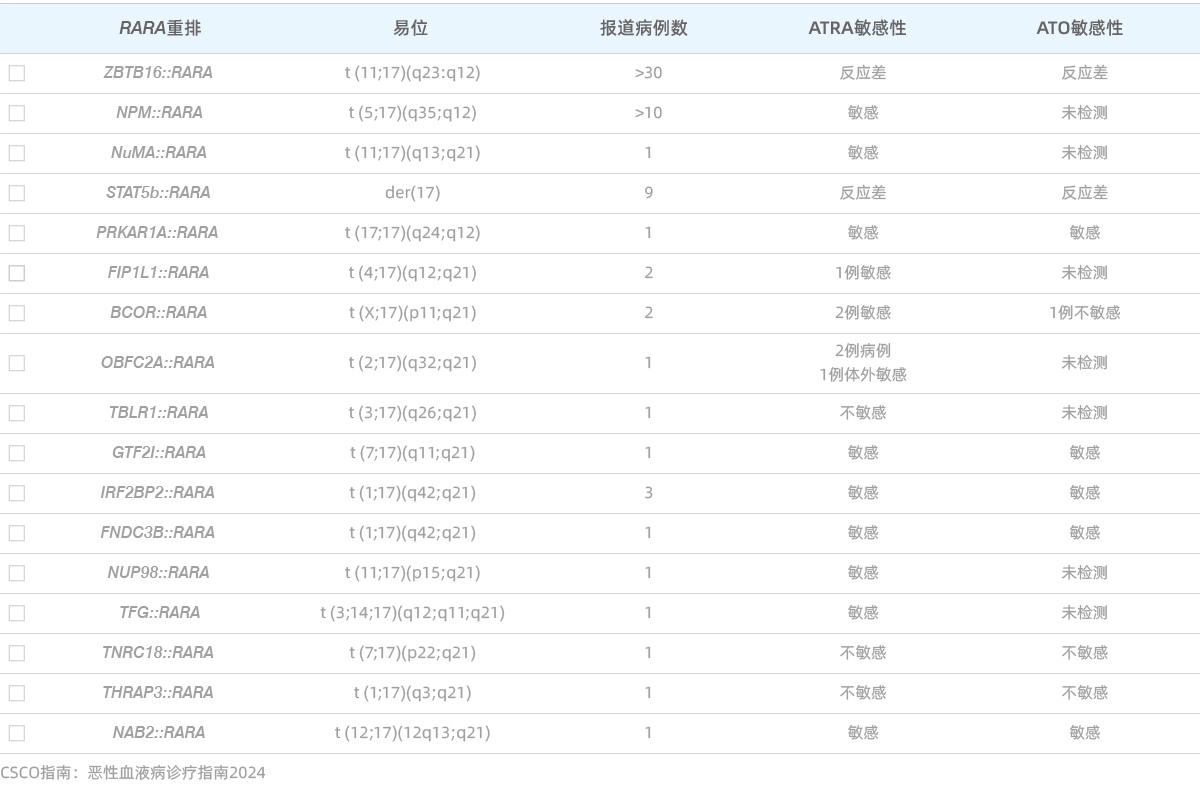Mark the FIP1L1::RARA checkbox
Viewport: 1200px width, 786px height.
click(17, 273)
